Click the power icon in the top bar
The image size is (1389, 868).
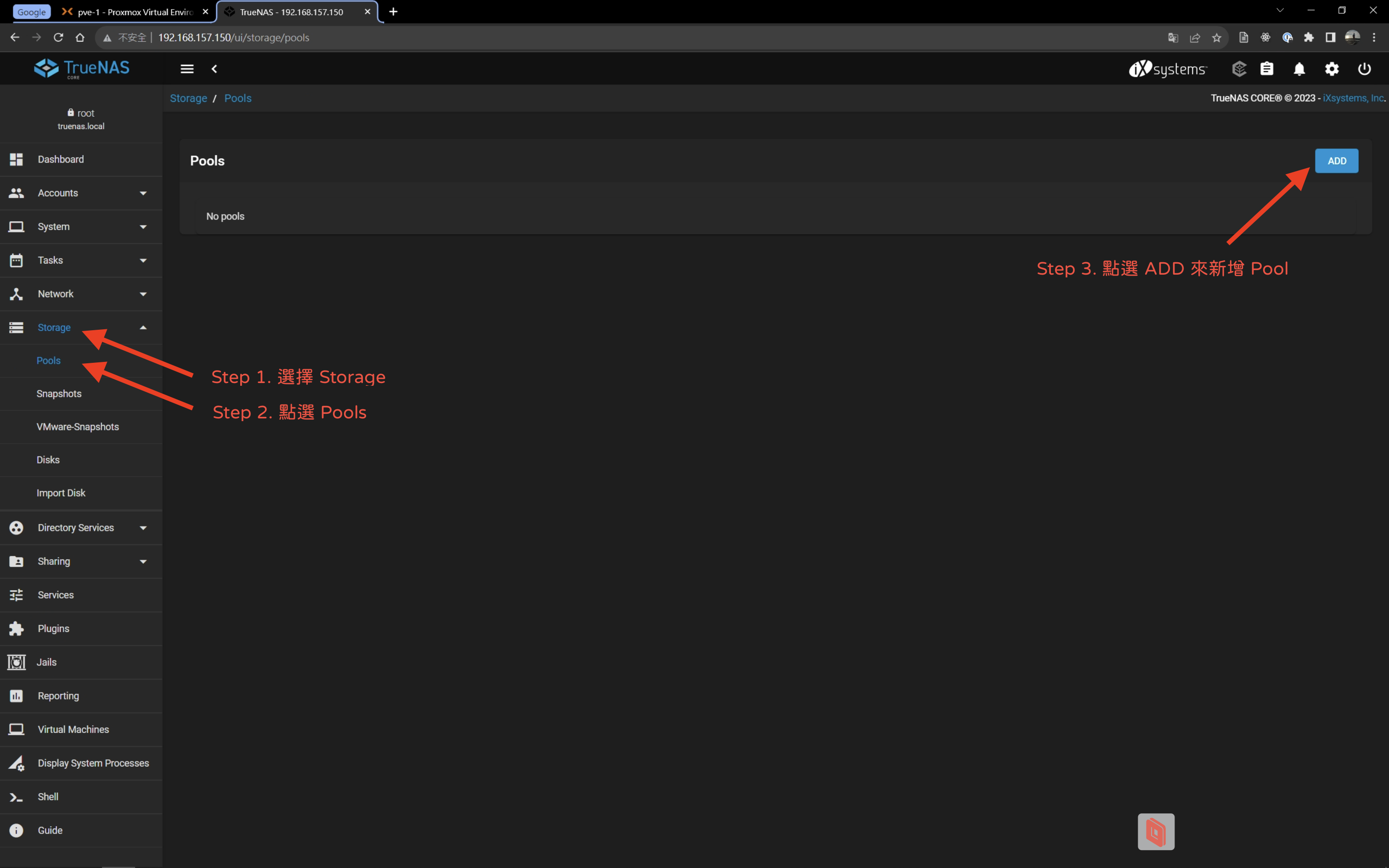1364,69
